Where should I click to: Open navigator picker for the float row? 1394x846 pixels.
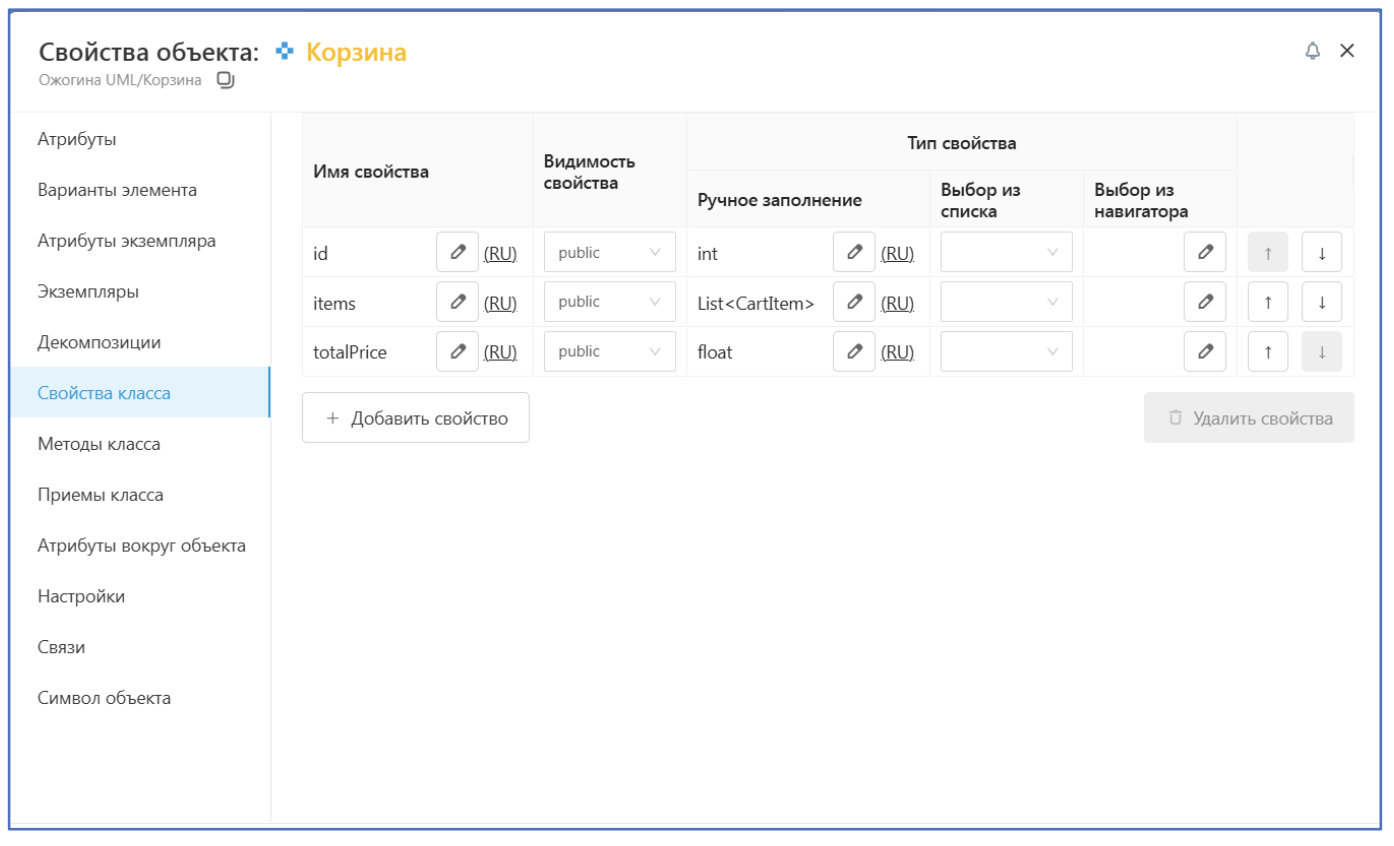pyautogui.click(x=1205, y=352)
